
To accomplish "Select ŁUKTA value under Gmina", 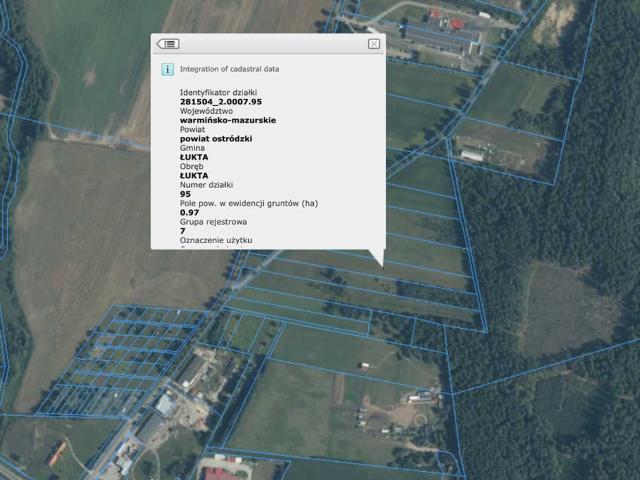I will pos(194,157).
